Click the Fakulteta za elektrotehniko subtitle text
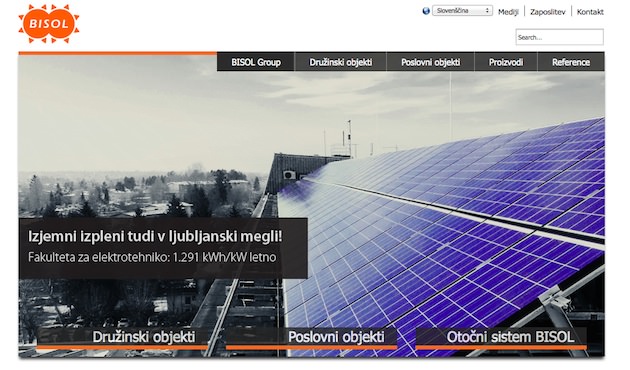 click(x=152, y=257)
